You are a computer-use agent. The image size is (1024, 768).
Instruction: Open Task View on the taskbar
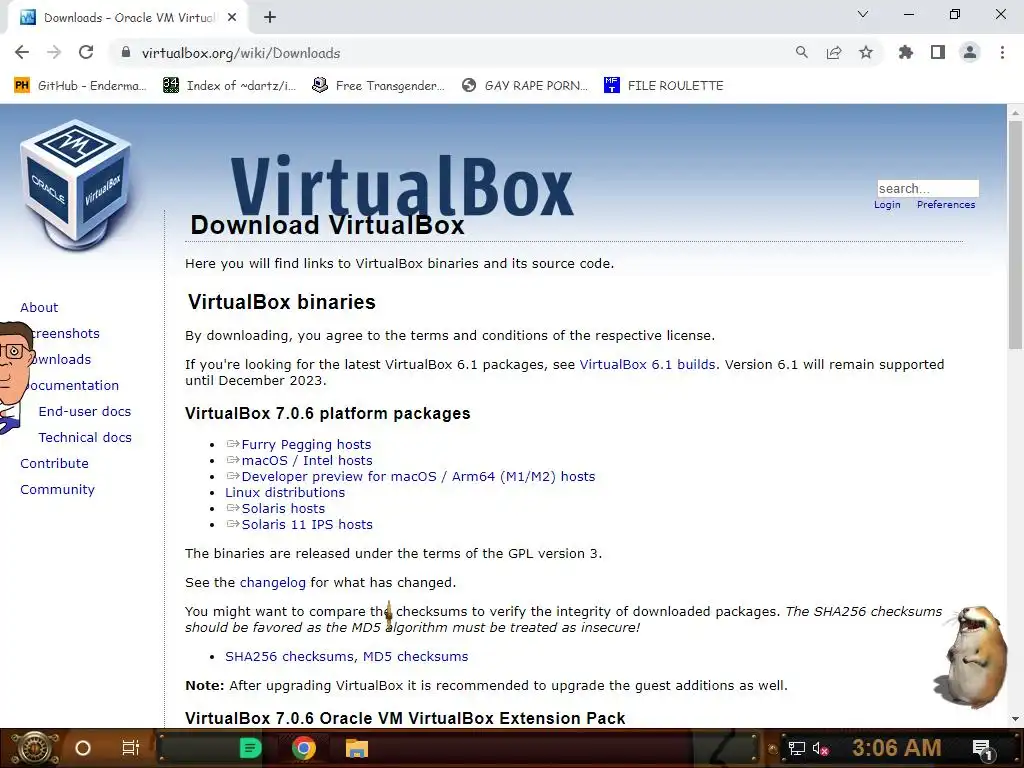(x=131, y=748)
